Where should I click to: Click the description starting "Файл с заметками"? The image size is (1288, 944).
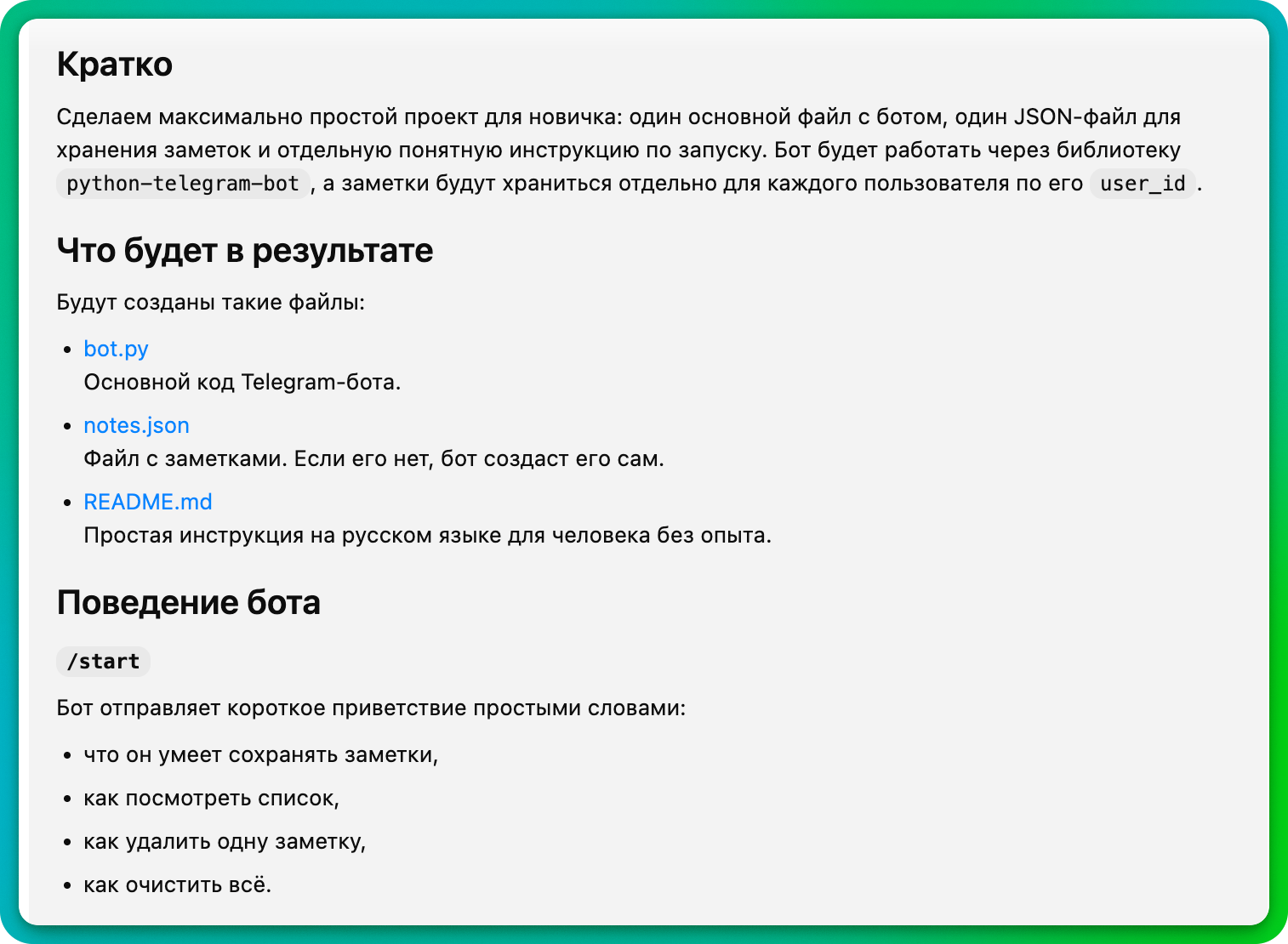coord(373,458)
